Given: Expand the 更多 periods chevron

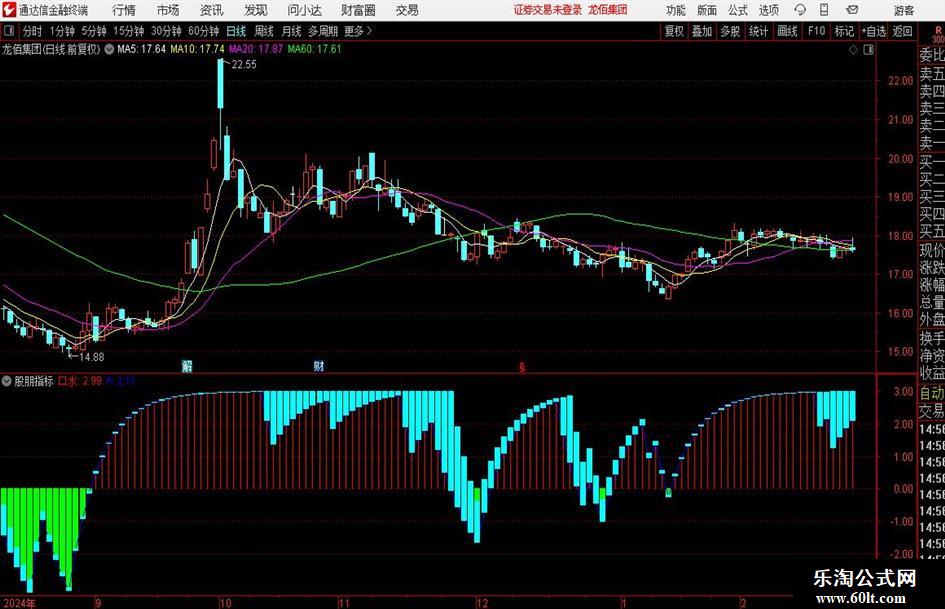Looking at the screenshot, I should click(369, 31).
